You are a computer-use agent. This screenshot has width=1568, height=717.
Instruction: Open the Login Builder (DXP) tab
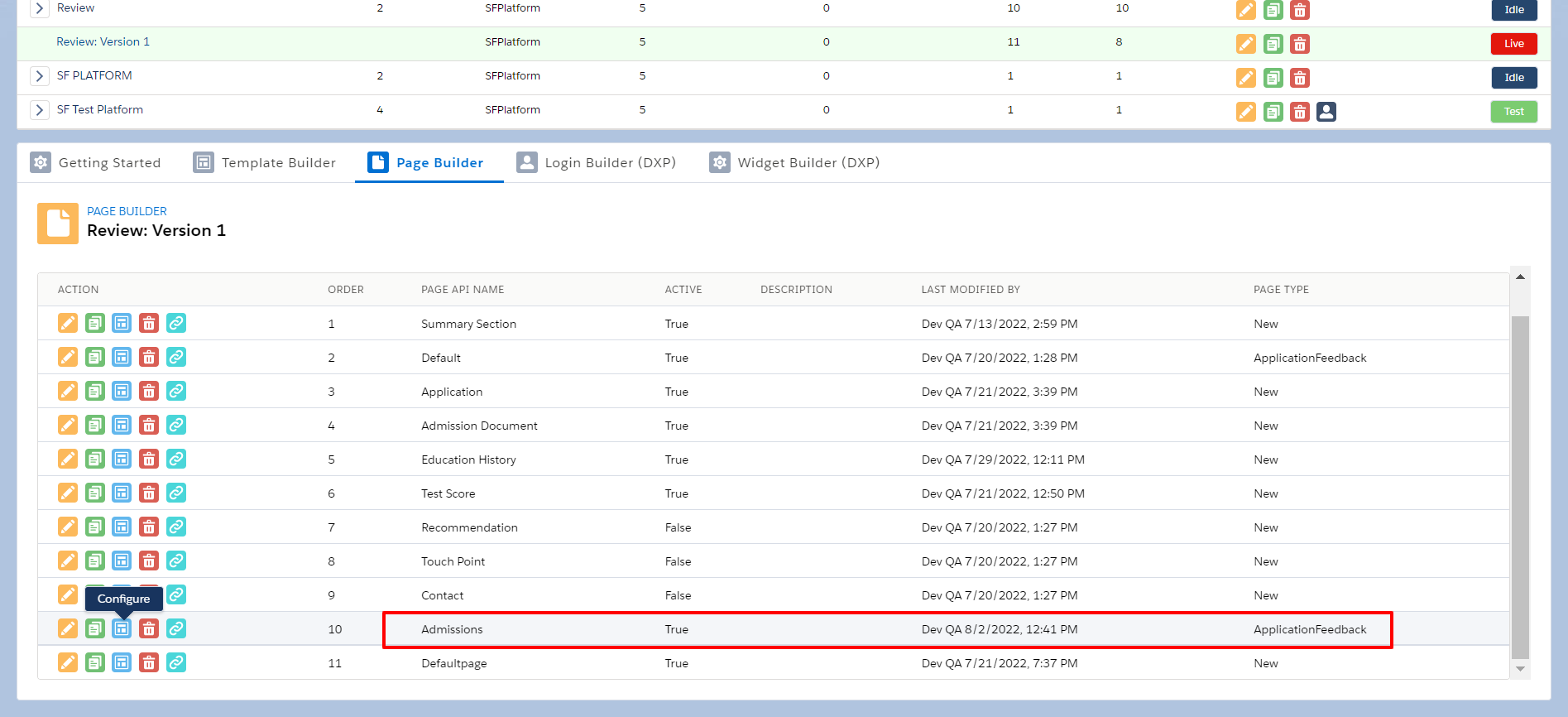click(x=597, y=162)
